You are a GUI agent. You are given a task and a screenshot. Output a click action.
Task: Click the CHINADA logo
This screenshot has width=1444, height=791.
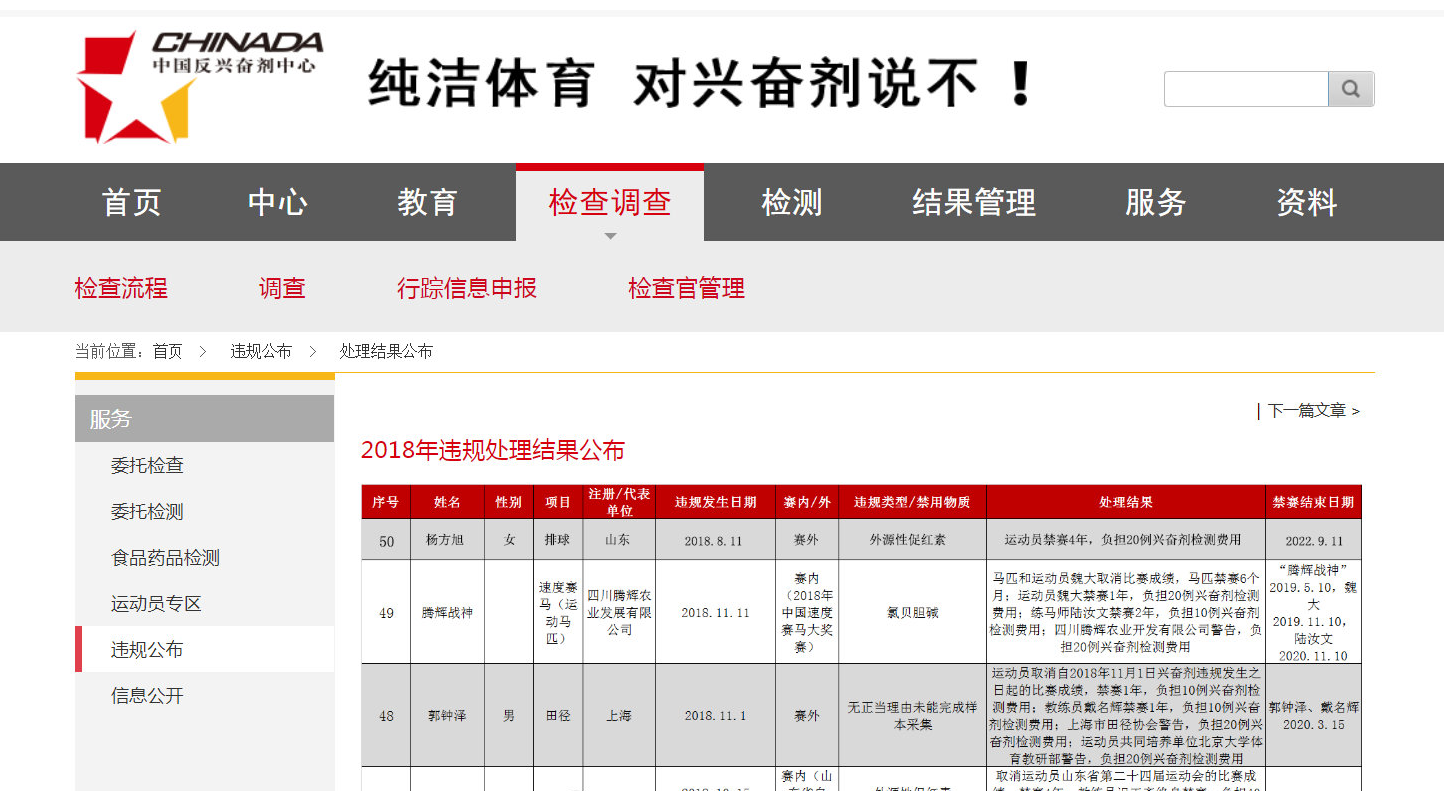pos(200,87)
